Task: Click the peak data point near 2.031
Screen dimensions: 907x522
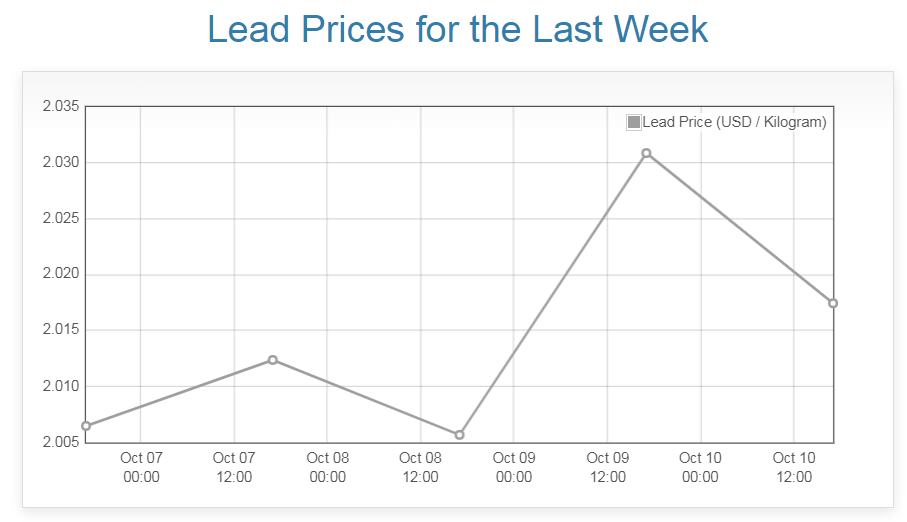Action: [x=647, y=153]
